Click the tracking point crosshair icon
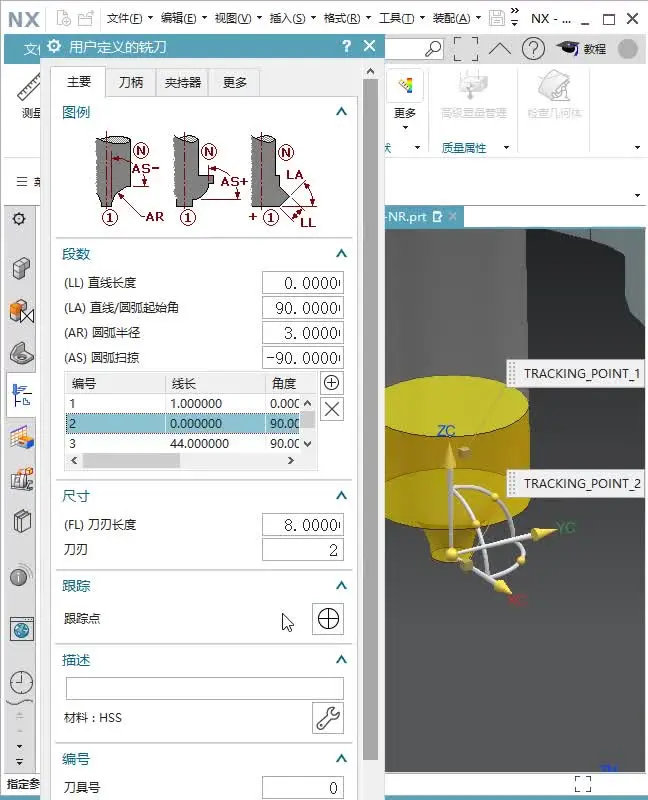The height and width of the screenshot is (800, 648). click(x=328, y=619)
